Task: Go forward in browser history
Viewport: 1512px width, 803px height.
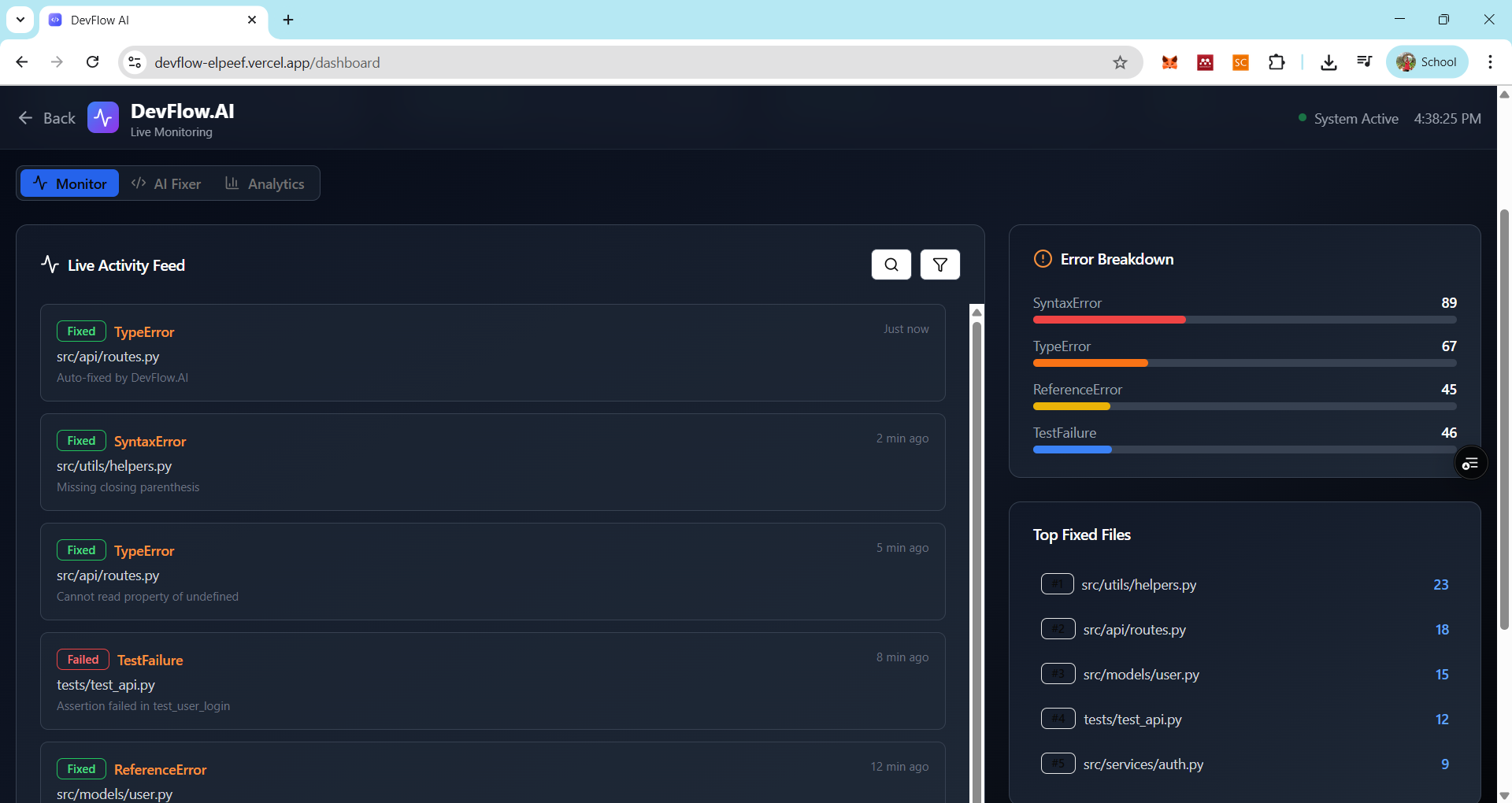Action: [57, 62]
